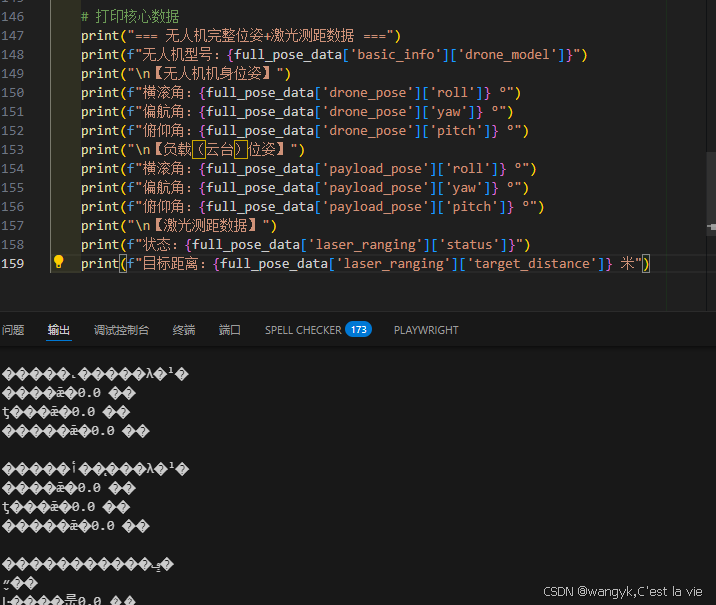The image size is (716, 605).
Task: Click line number 146 in the gutter
Action: (13, 17)
